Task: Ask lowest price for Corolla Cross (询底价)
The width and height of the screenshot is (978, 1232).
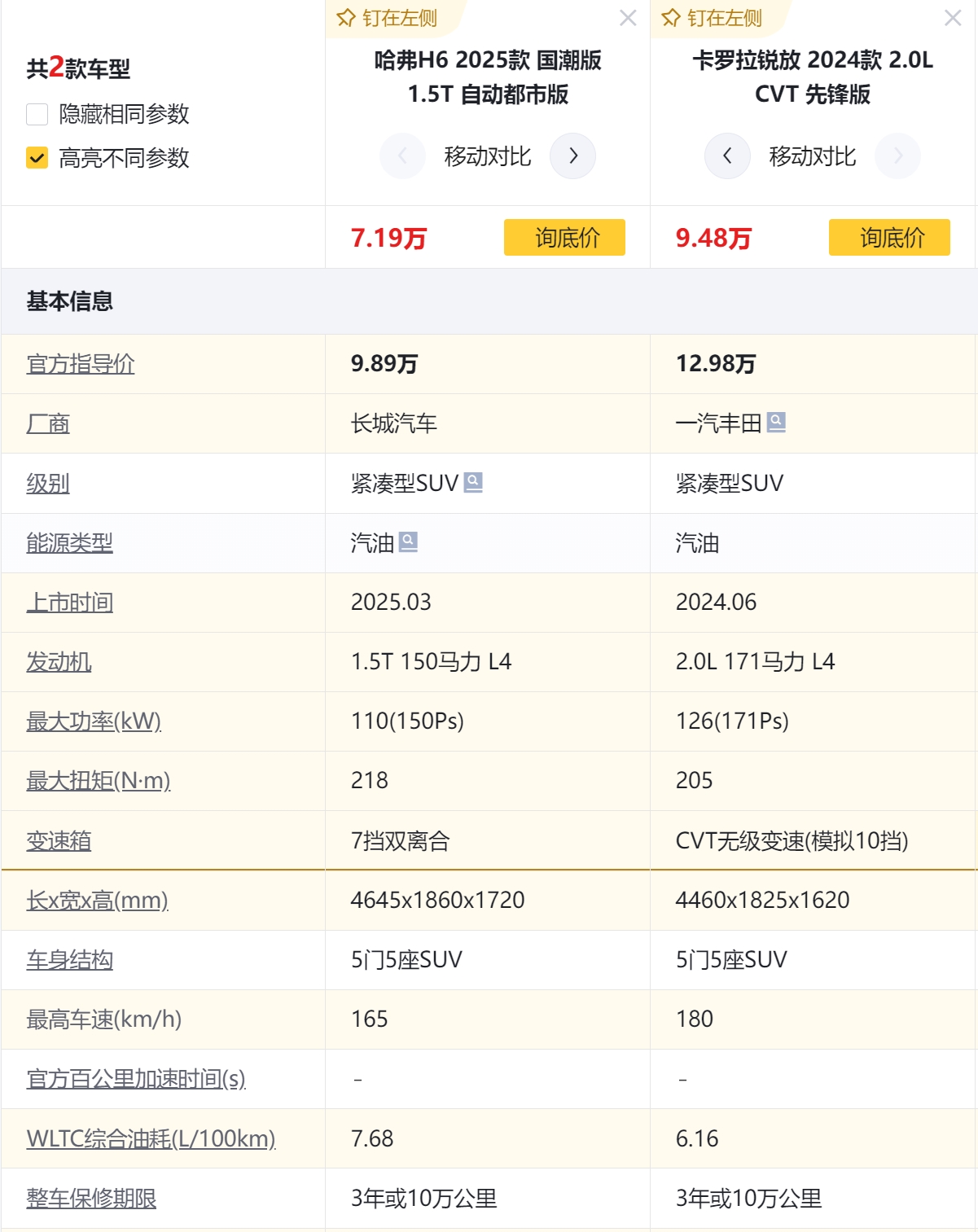Action: tap(889, 237)
